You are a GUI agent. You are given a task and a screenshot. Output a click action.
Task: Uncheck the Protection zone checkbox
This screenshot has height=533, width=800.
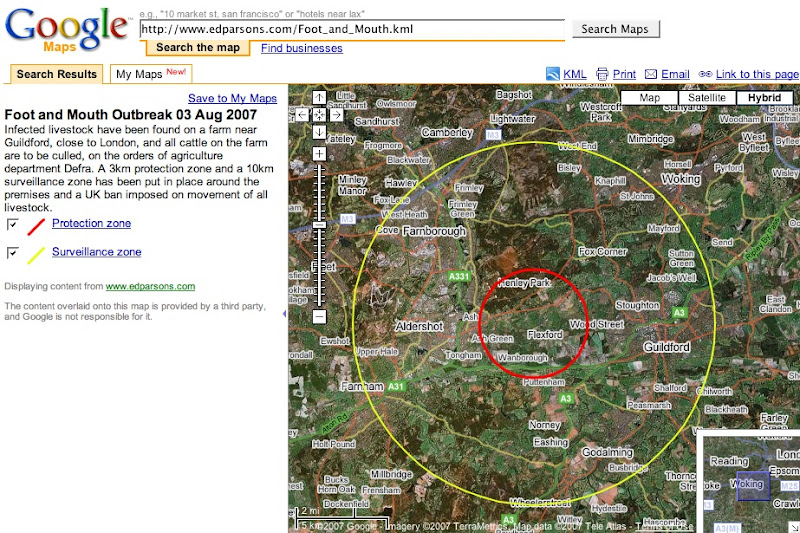pyautogui.click(x=13, y=224)
